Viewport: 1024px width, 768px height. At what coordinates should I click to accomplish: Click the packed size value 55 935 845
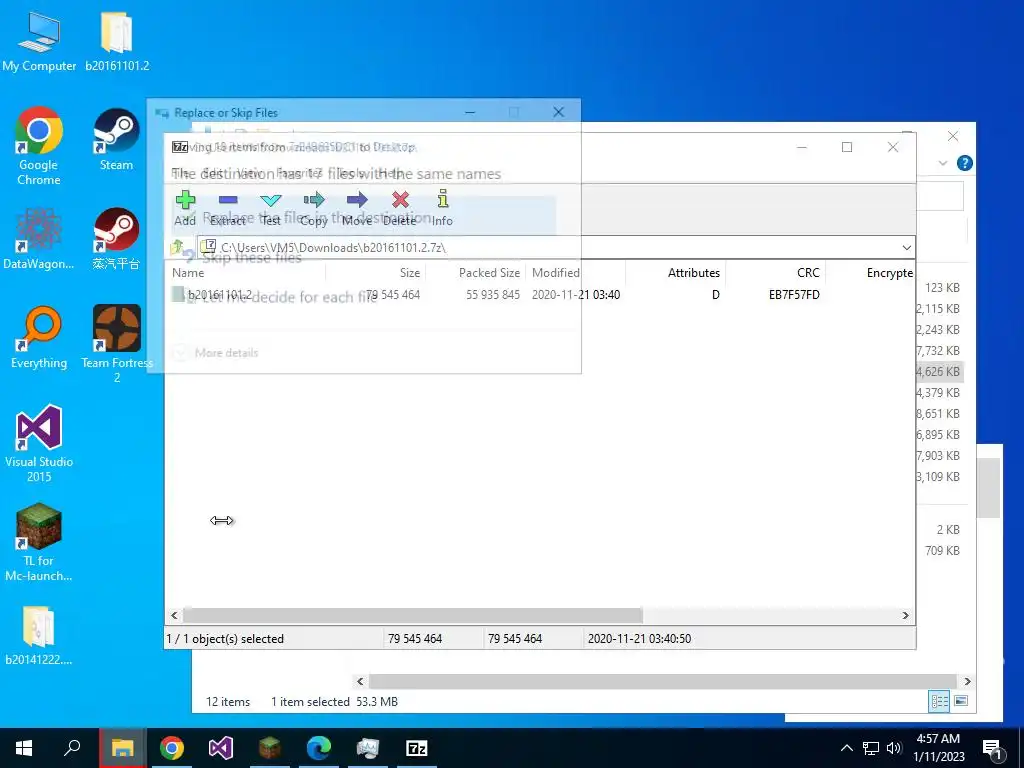[x=493, y=295]
